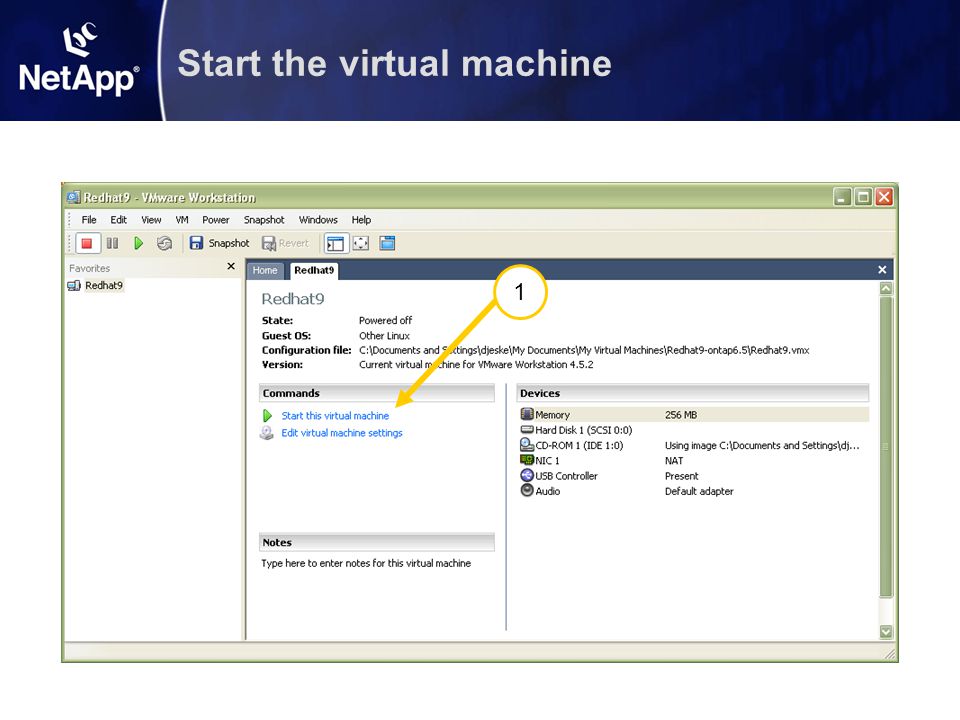Toggle the sidebar view toolbar icon
Image resolution: width=960 pixels, height=720 pixels.
point(336,244)
